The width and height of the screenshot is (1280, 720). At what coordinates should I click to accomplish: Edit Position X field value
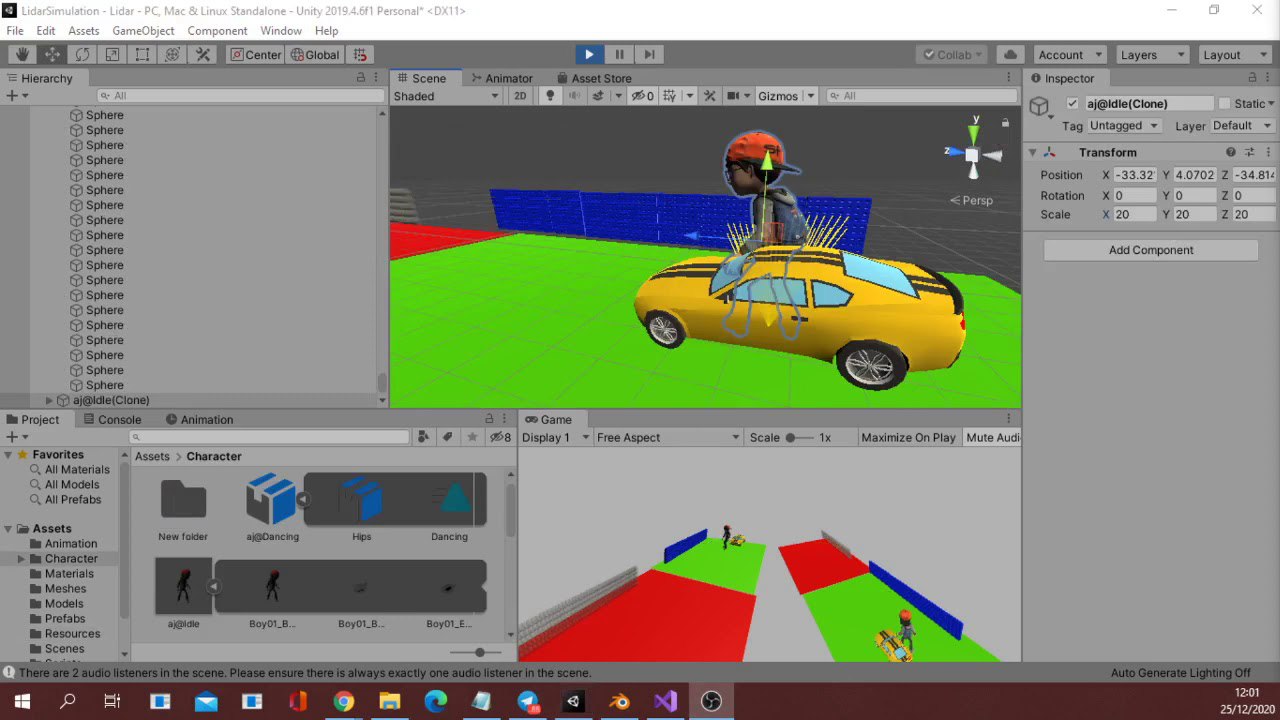[1135, 175]
